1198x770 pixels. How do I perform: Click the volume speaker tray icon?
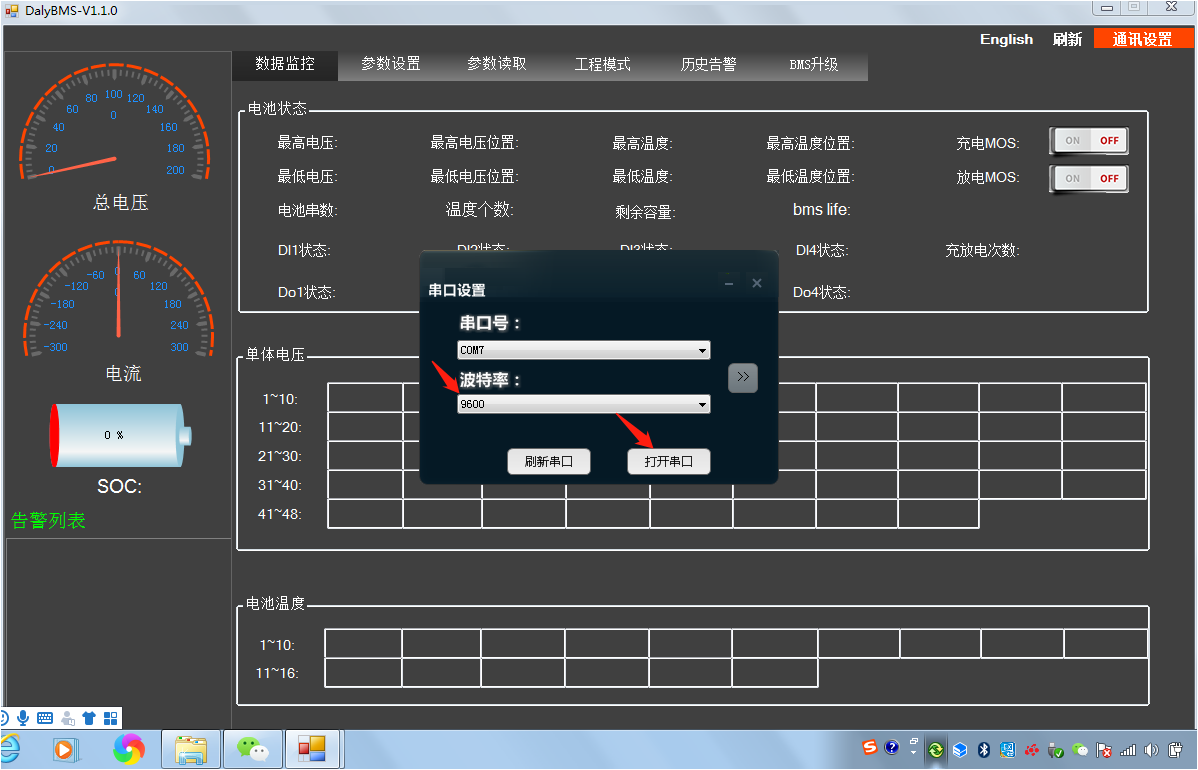click(x=1151, y=750)
